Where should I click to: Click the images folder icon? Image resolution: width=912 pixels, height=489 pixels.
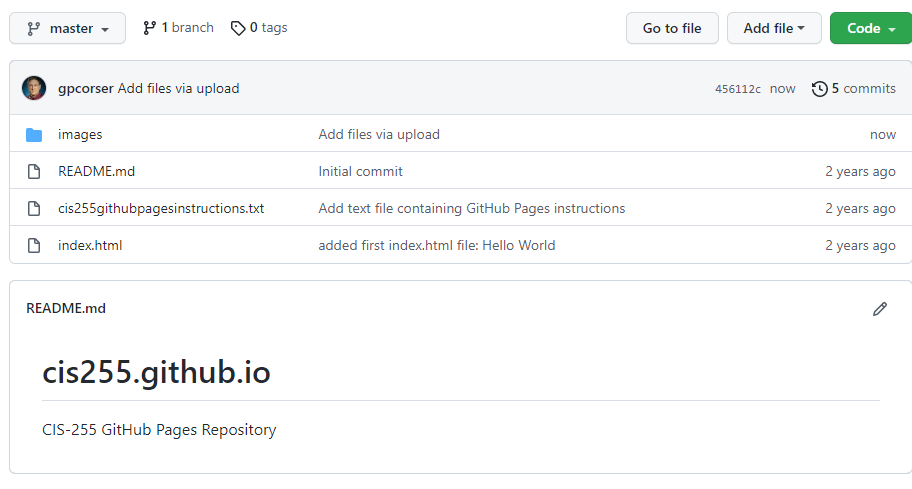click(x=34, y=134)
